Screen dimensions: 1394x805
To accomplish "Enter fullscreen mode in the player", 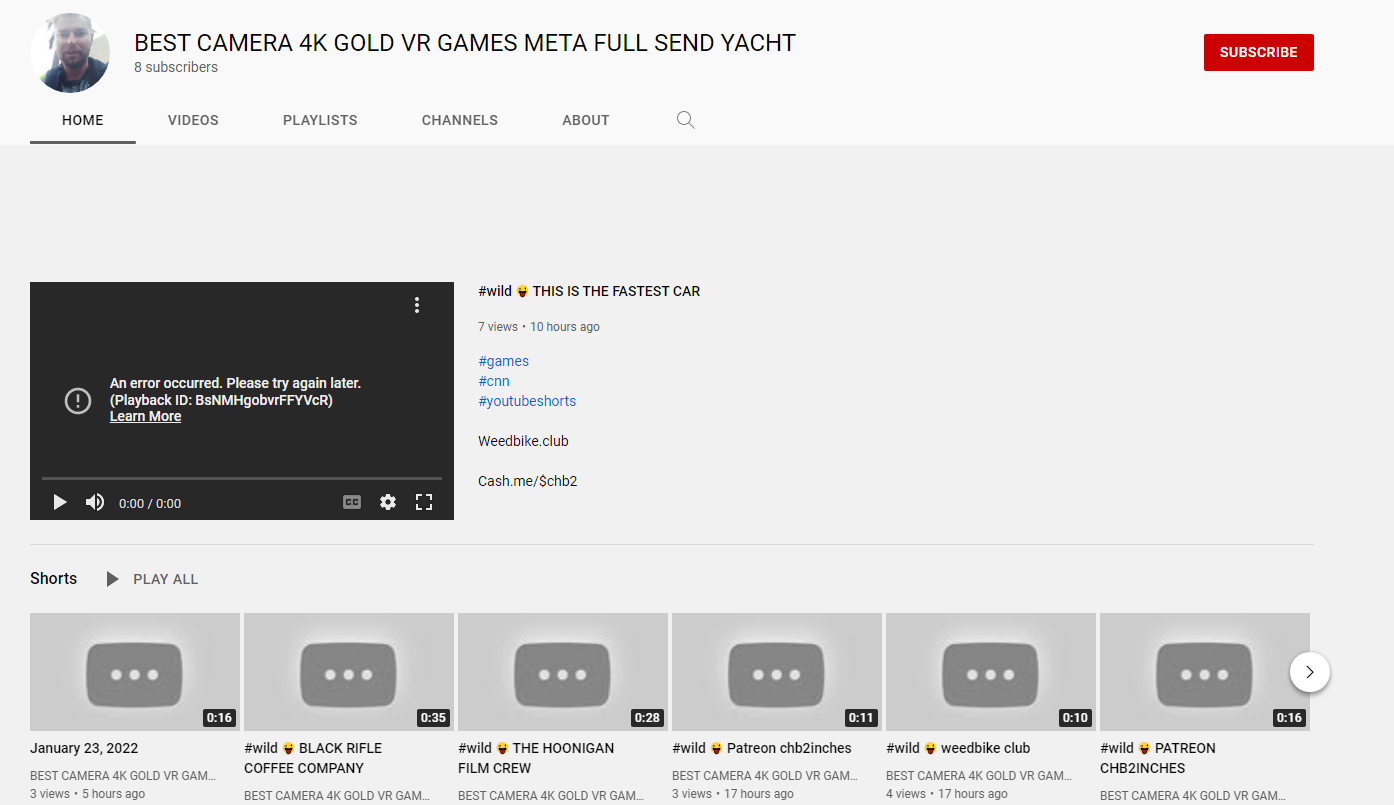I will [x=424, y=502].
